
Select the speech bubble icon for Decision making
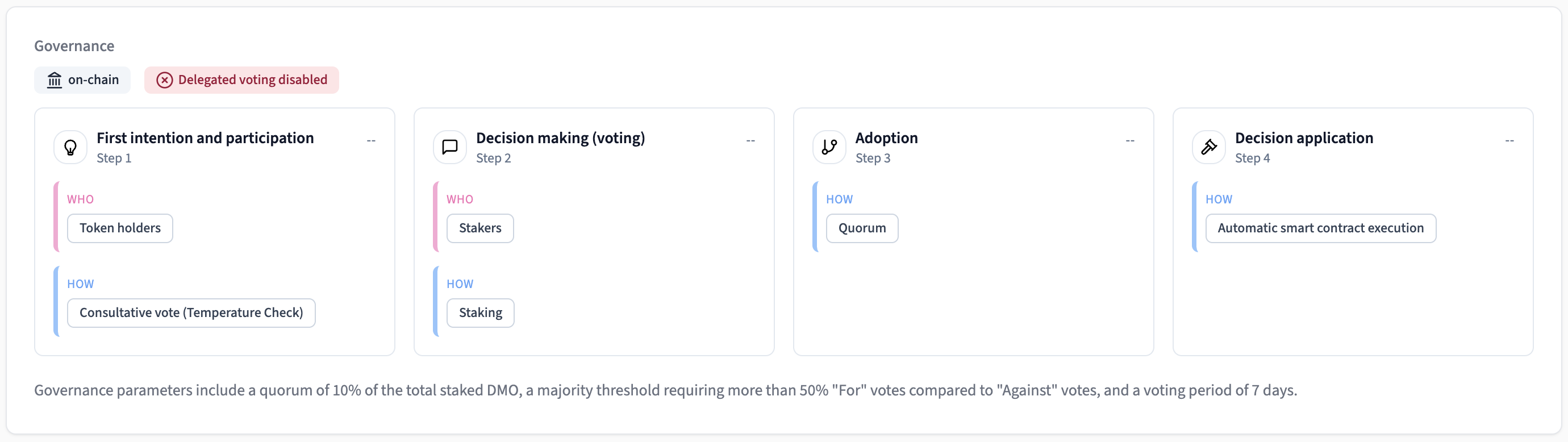click(449, 147)
